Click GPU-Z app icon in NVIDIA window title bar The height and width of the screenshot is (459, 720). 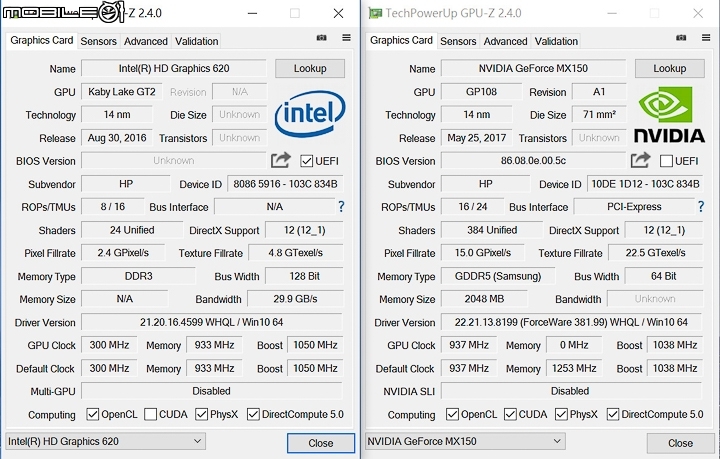tap(375, 13)
